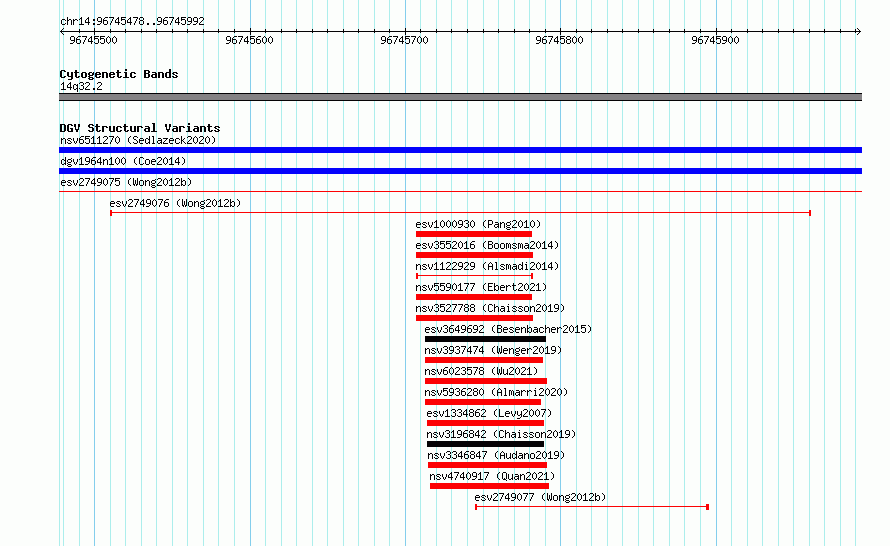Click the 14q32.2 band label

point(81,86)
